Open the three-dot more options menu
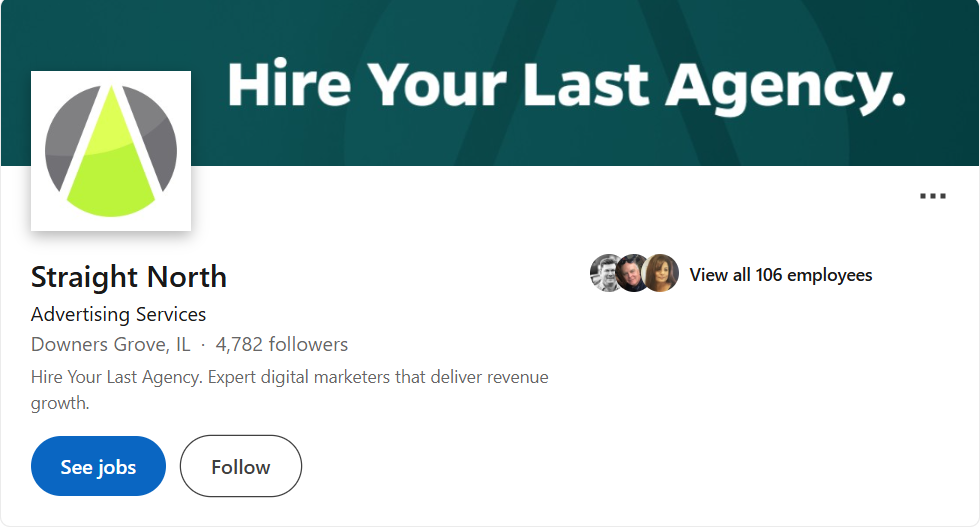The width and height of the screenshot is (980, 531). pyautogui.click(x=932, y=196)
